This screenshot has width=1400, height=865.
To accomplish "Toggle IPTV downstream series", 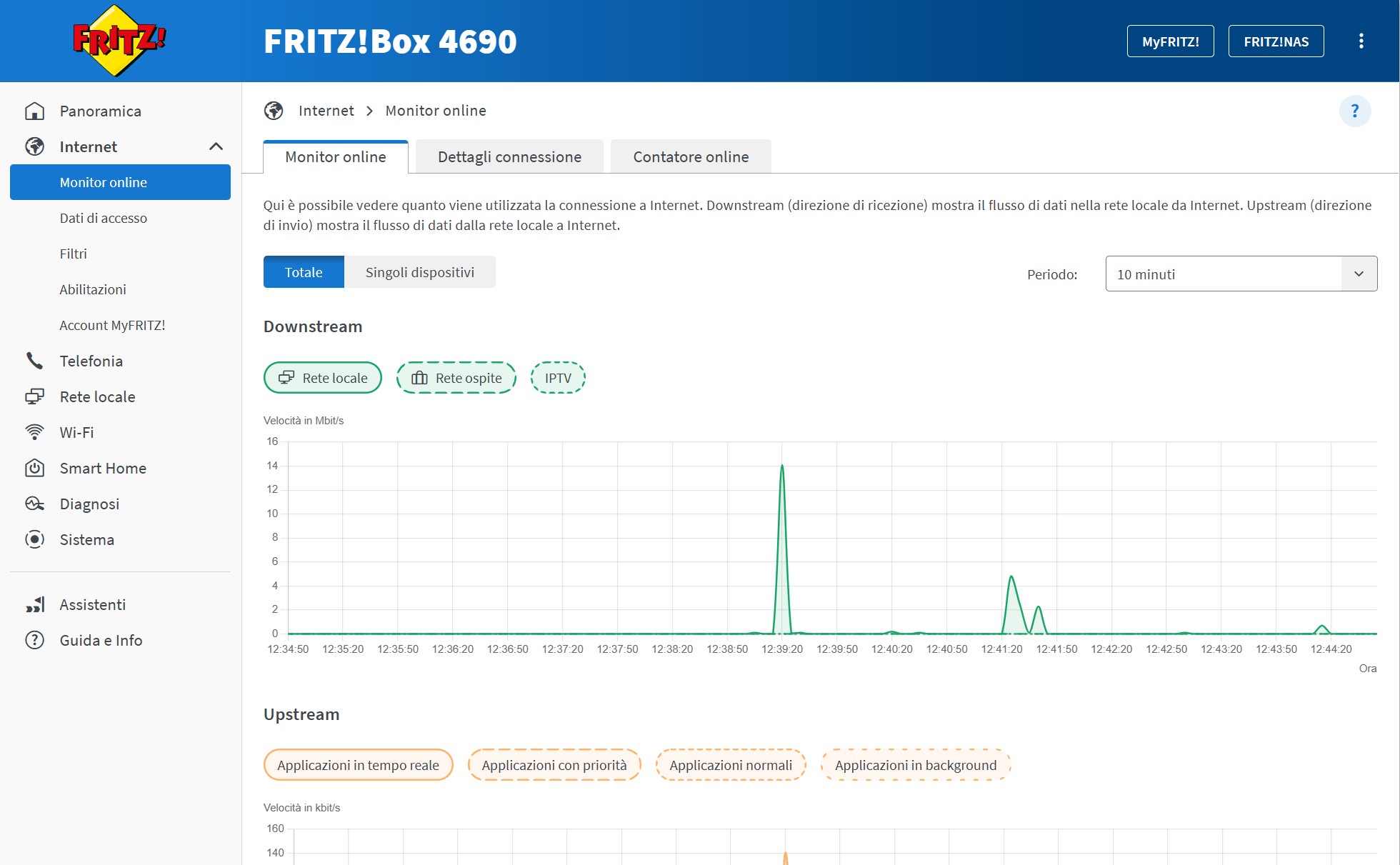I will point(558,378).
